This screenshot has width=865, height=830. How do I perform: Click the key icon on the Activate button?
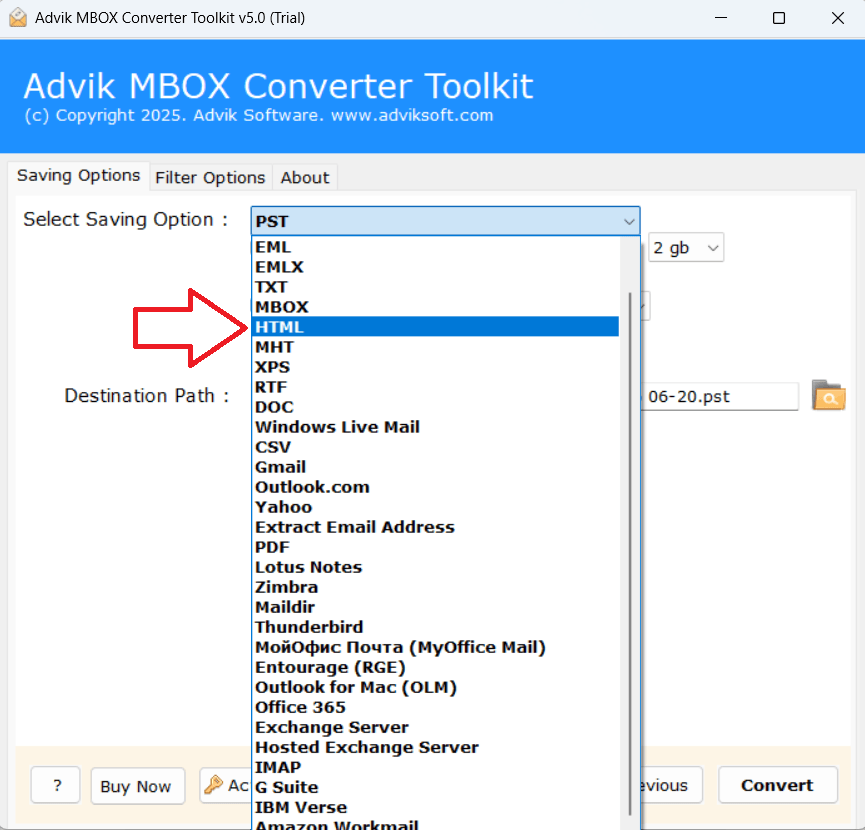213,784
